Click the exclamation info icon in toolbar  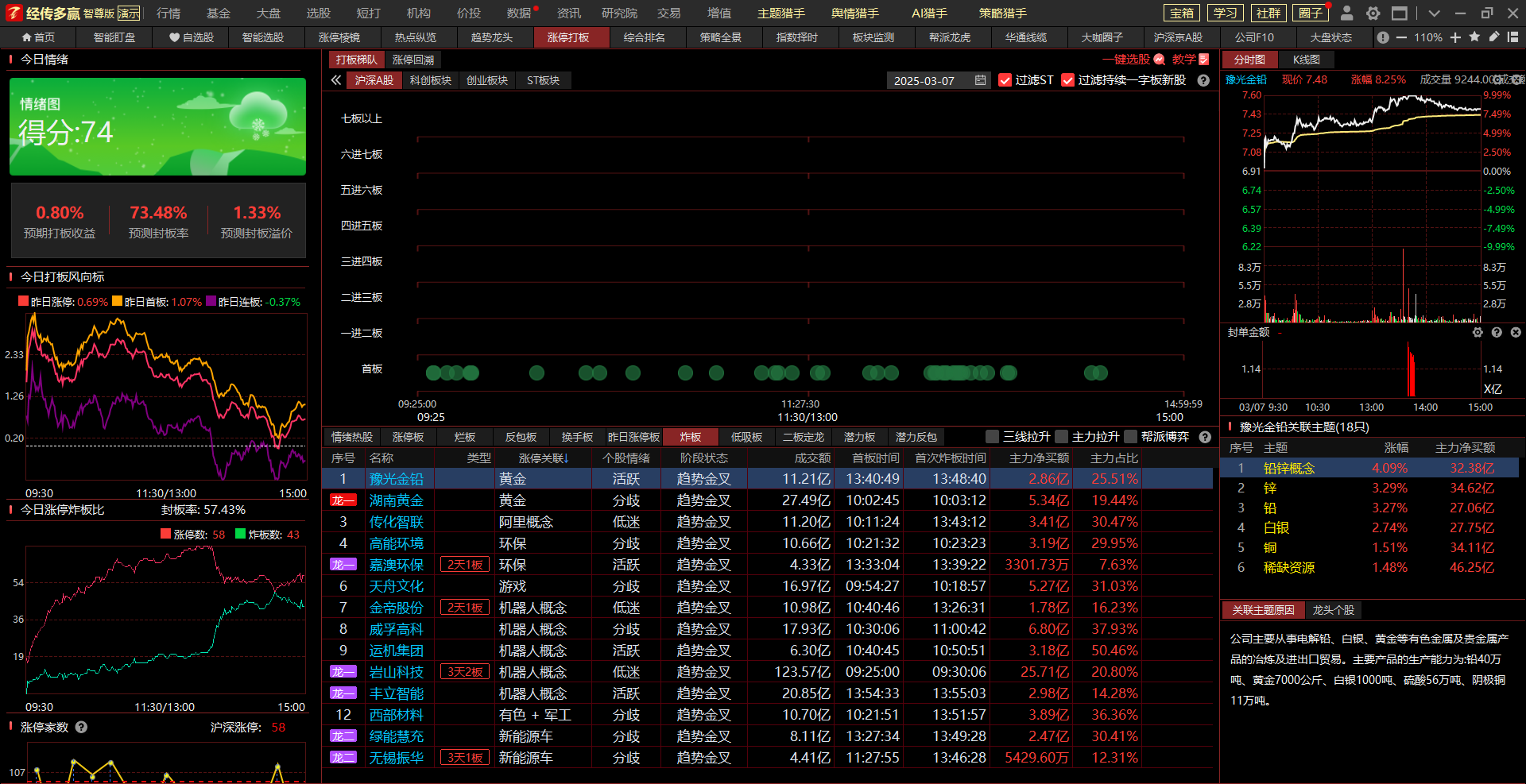pos(1383,37)
